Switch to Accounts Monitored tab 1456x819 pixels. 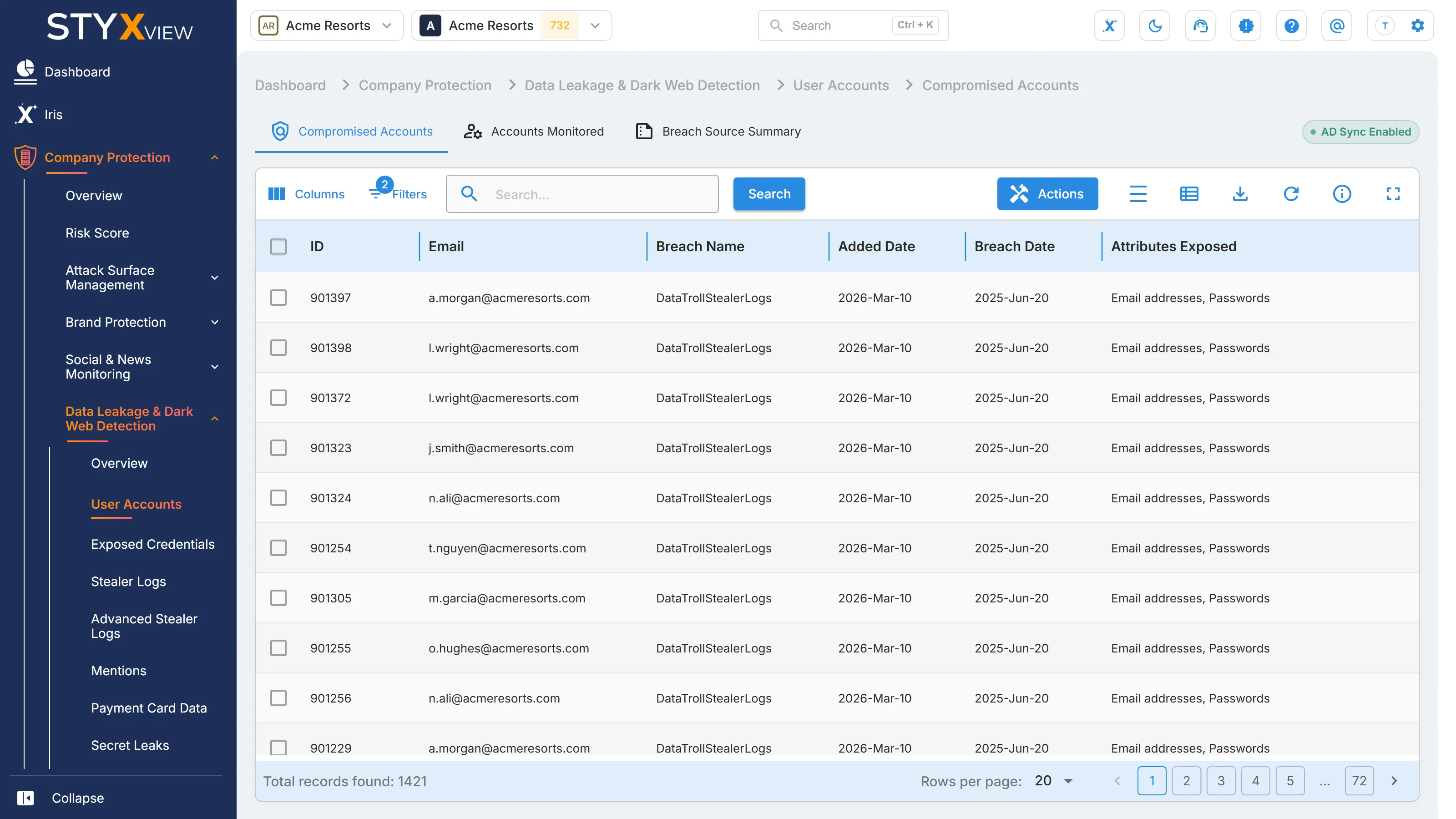click(534, 131)
